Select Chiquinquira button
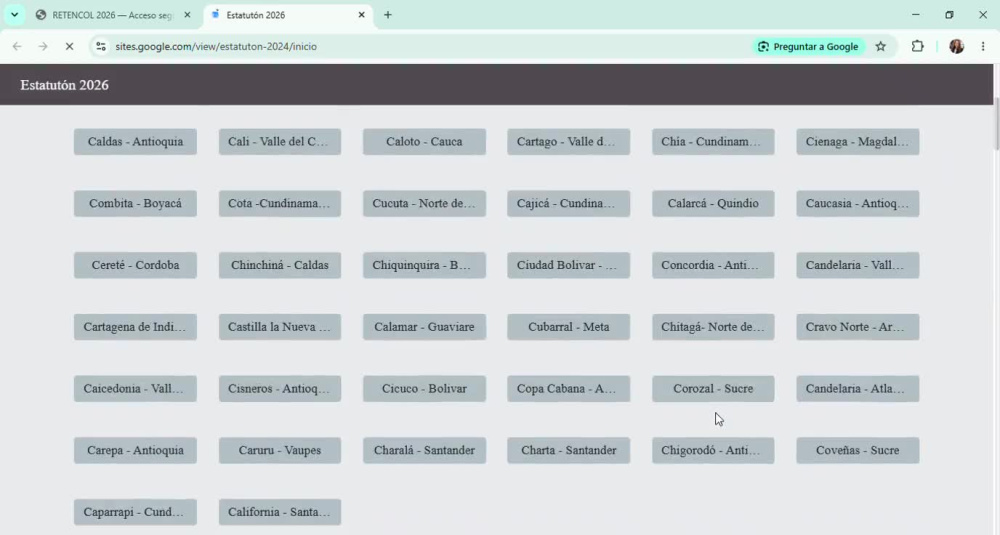The height and width of the screenshot is (535, 1000). click(424, 265)
